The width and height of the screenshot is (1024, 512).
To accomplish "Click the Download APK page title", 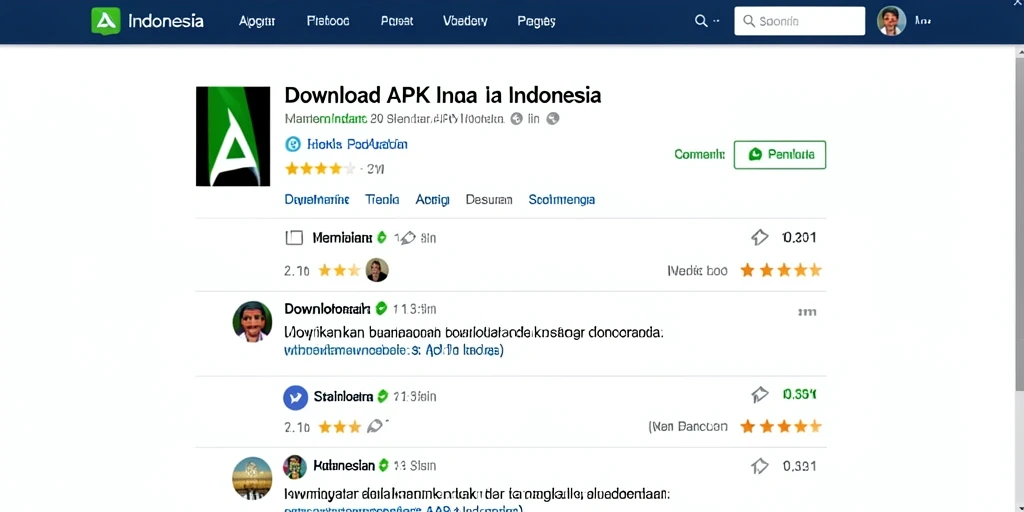I will [x=443, y=95].
